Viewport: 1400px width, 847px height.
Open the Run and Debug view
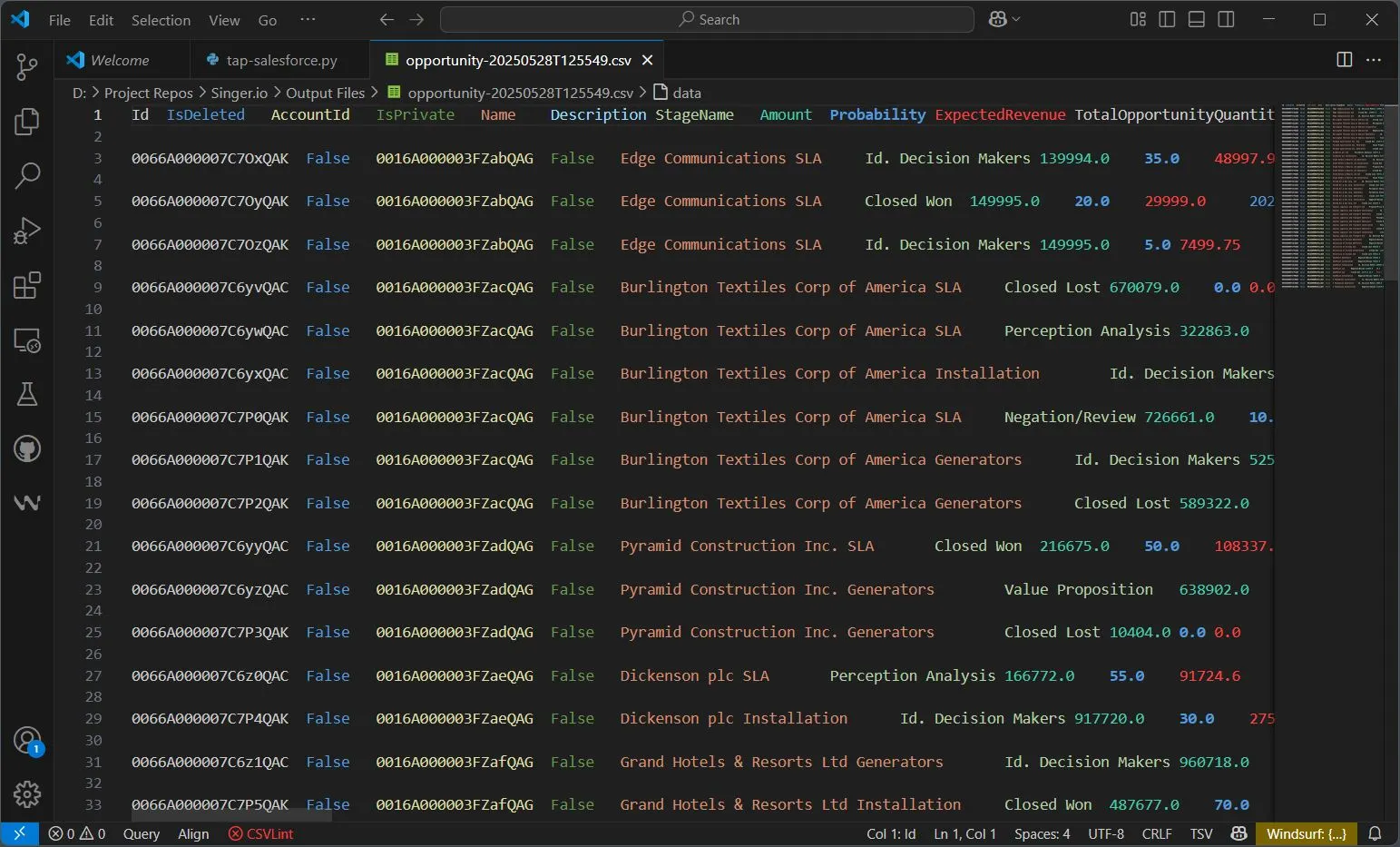(26, 230)
